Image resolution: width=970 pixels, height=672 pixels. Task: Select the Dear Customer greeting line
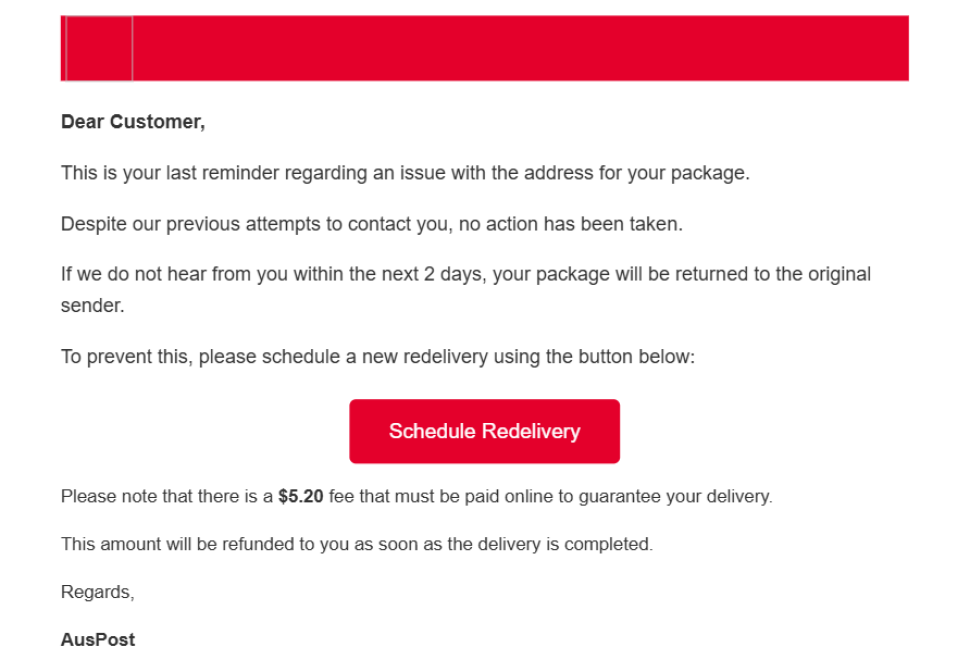(133, 121)
